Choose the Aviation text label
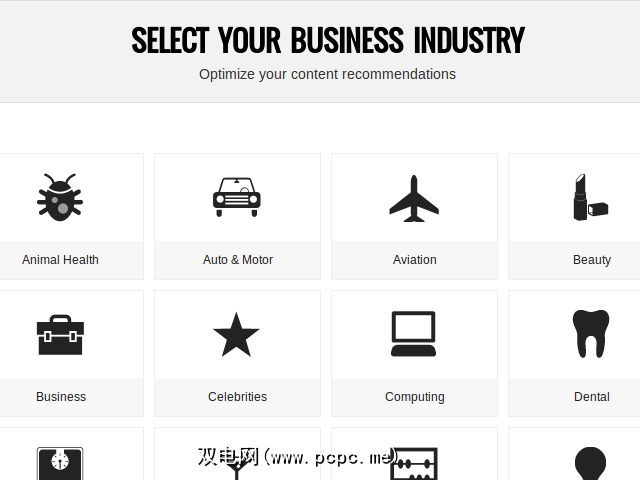The image size is (640, 480). click(x=415, y=260)
